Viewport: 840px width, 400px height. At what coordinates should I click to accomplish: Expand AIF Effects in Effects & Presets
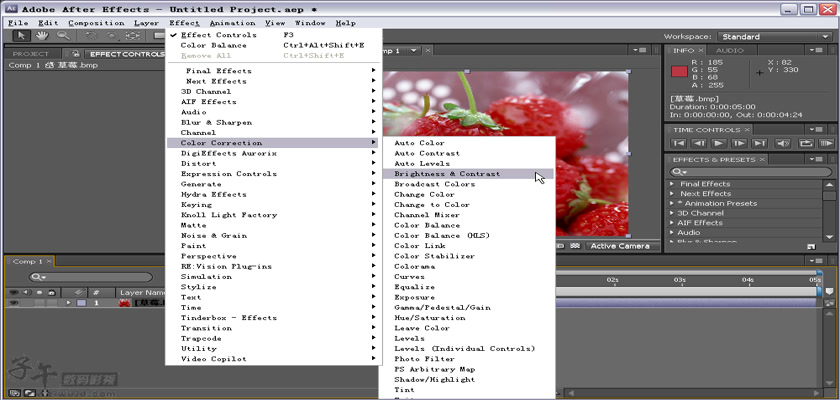click(x=672, y=223)
